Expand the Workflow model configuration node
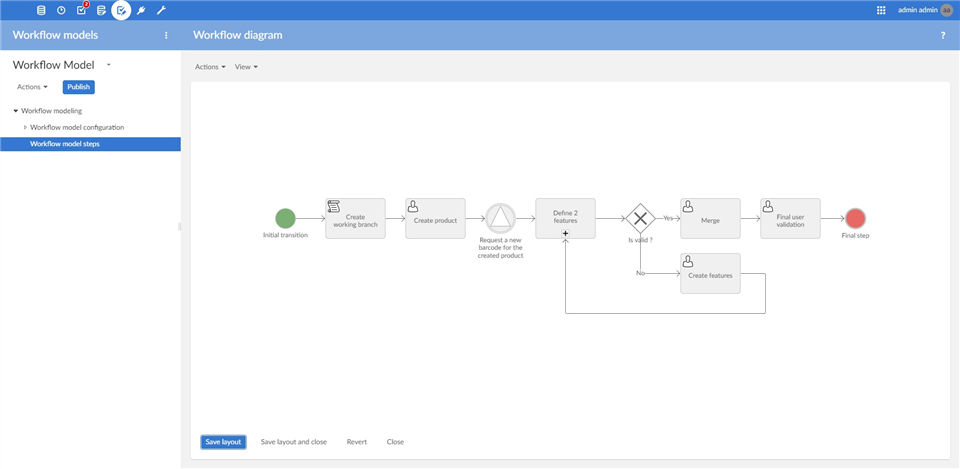 [x=25, y=127]
